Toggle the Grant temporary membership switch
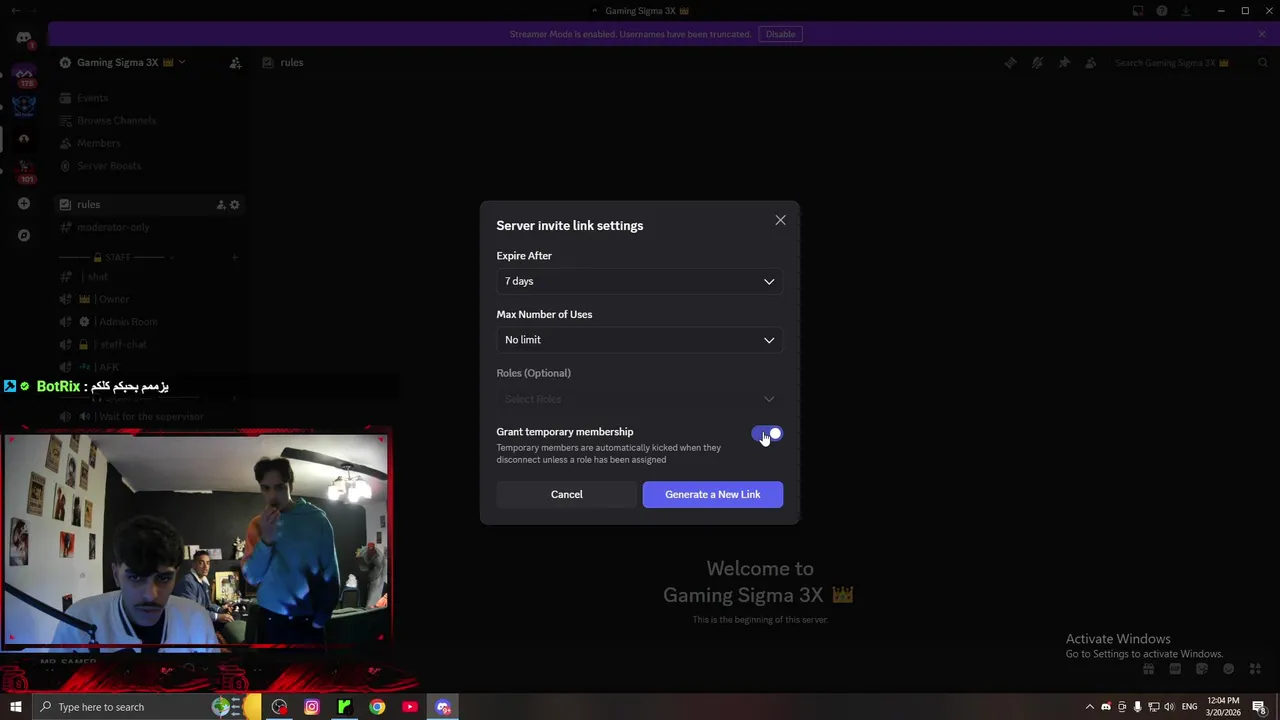This screenshot has height=720, width=1280. tap(767, 434)
